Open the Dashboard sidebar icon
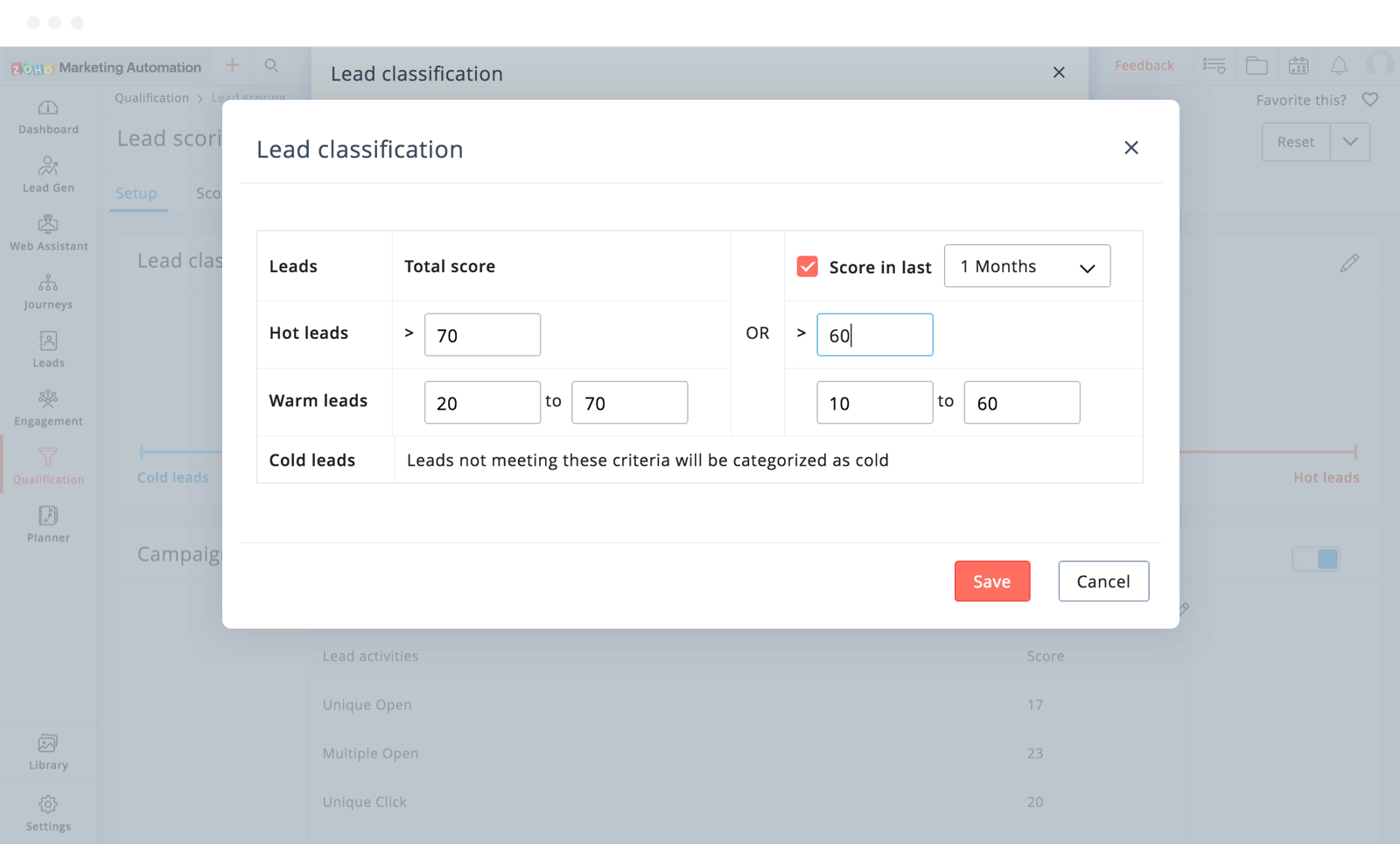The width and height of the screenshot is (1400, 844). point(48,117)
